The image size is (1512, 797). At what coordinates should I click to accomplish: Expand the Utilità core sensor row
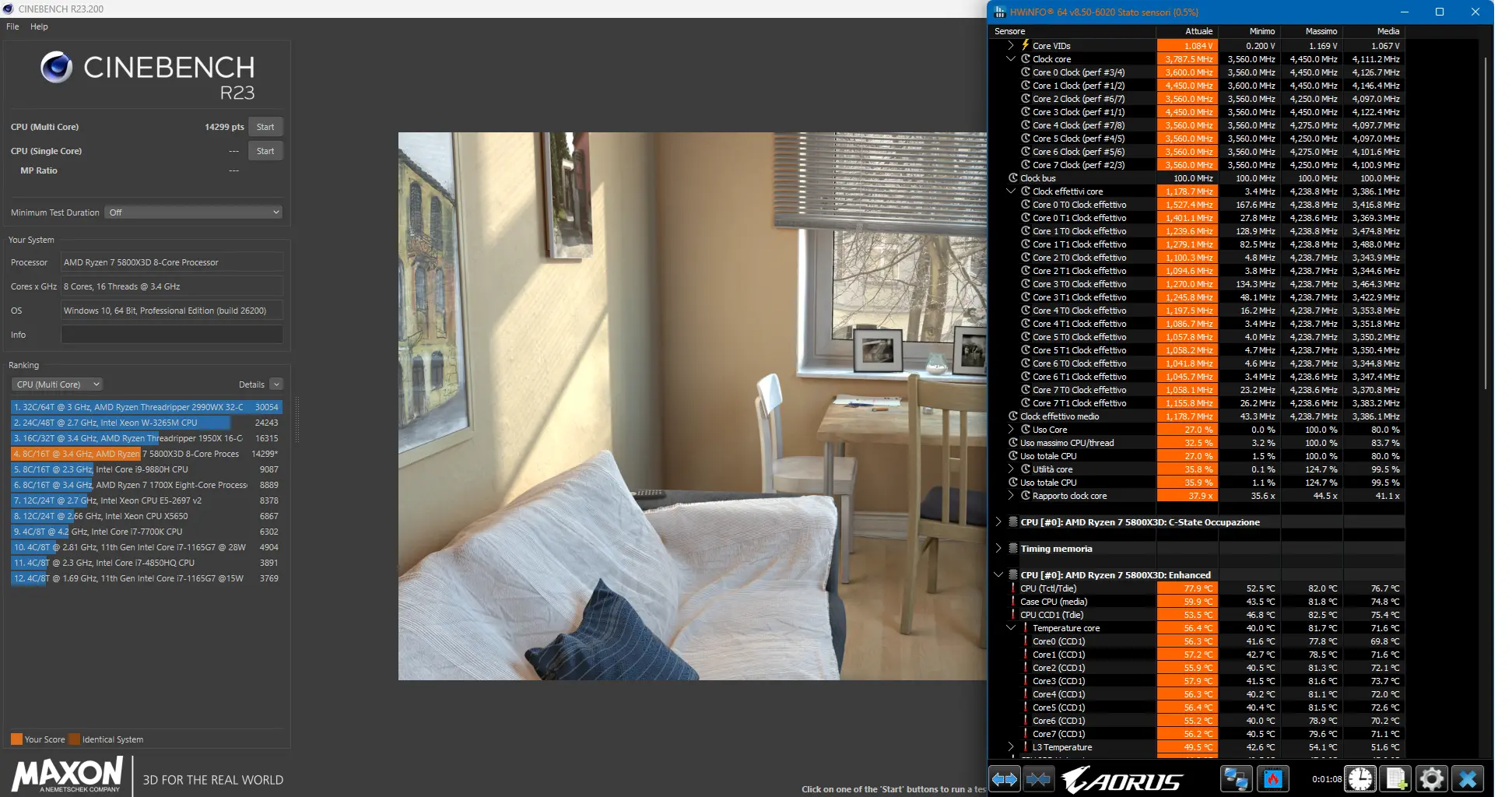pos(1011,469)
